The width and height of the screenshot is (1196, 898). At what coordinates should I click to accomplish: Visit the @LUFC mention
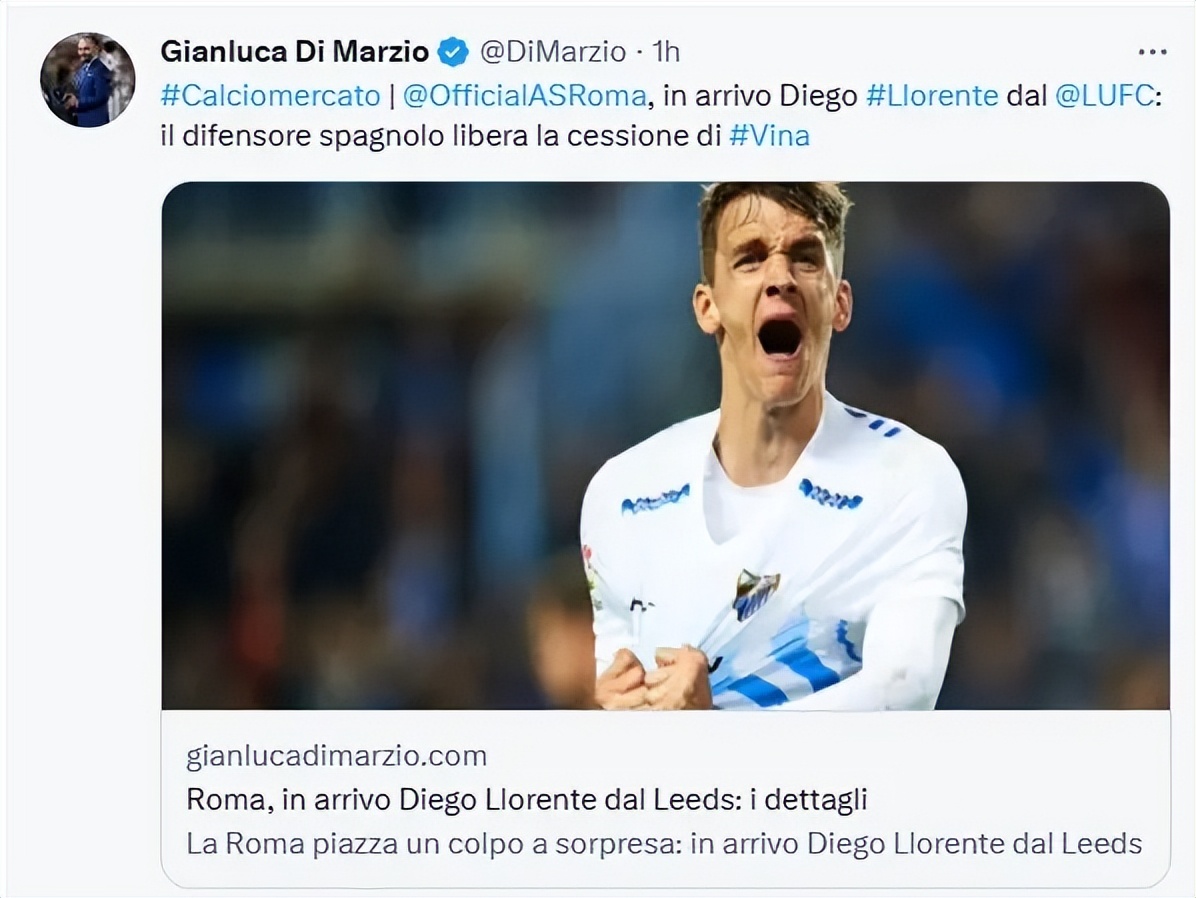tap(1104, 95)
